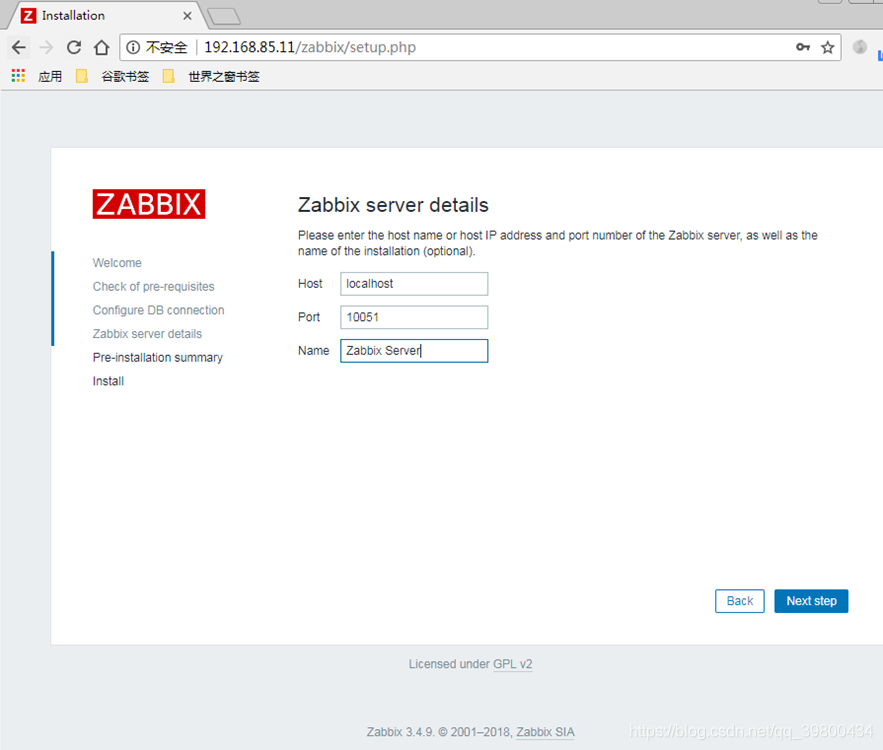This screenshot has width=883, height=750.
Task: Click the address bar URL
Action: (310, 47)
